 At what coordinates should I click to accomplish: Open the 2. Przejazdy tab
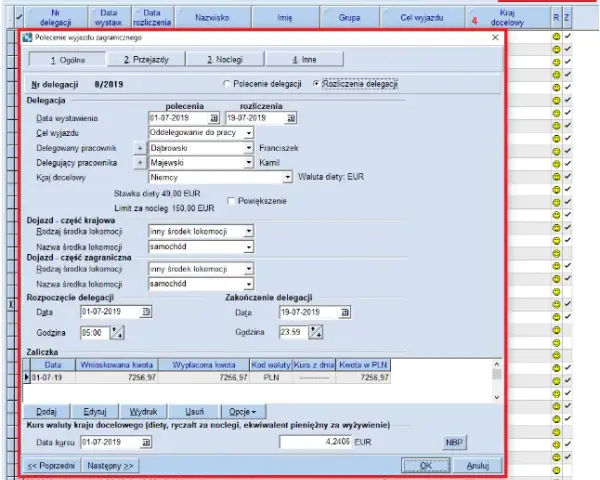click(147, 60)
